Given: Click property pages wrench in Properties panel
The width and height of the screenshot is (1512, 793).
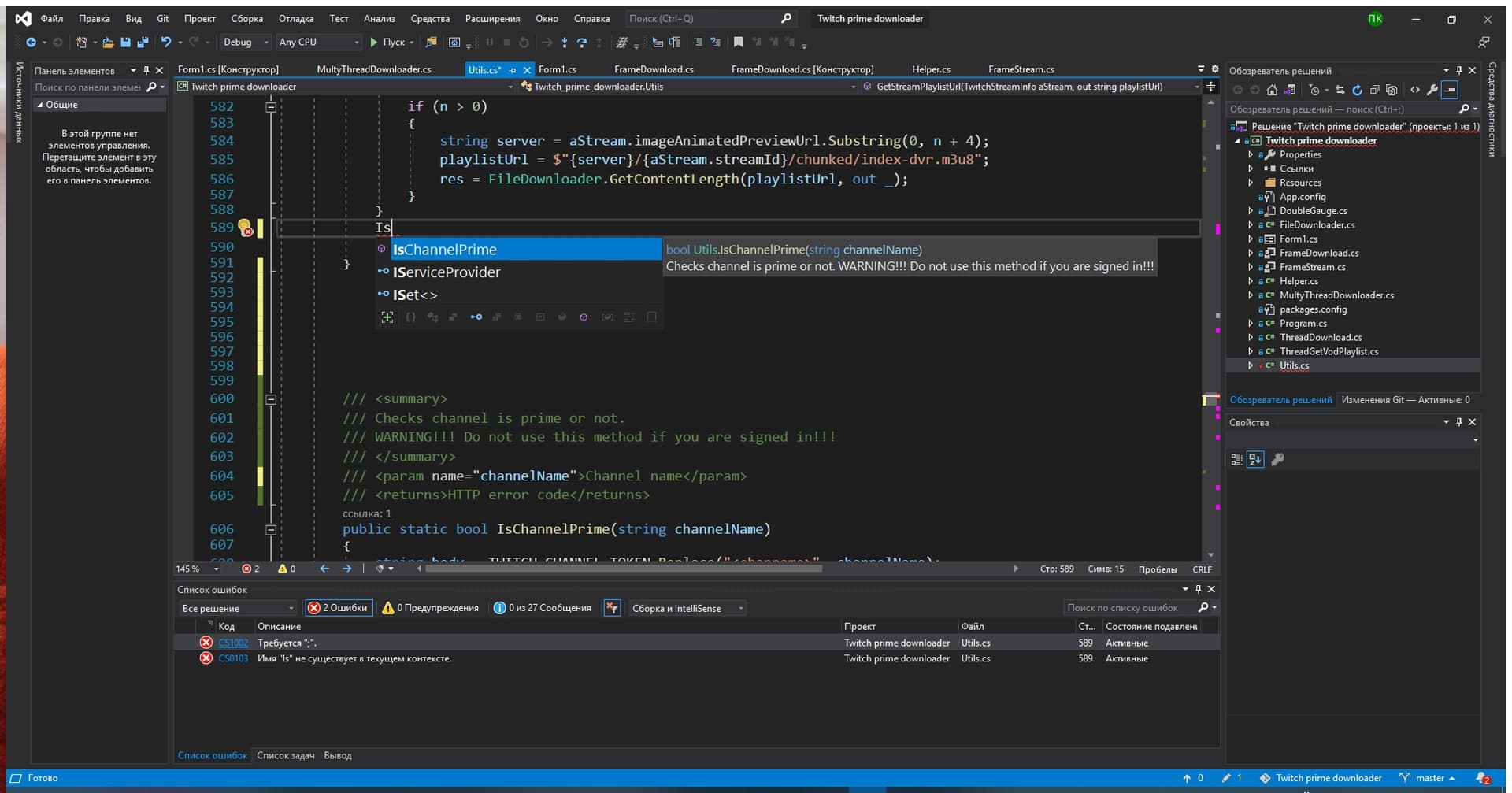Looking at the screenshot, I should (1277, 459).
